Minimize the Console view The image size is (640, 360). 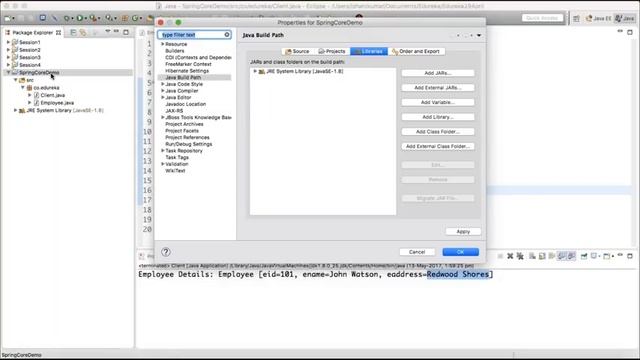pyautogui.click(x=620, y=255)
